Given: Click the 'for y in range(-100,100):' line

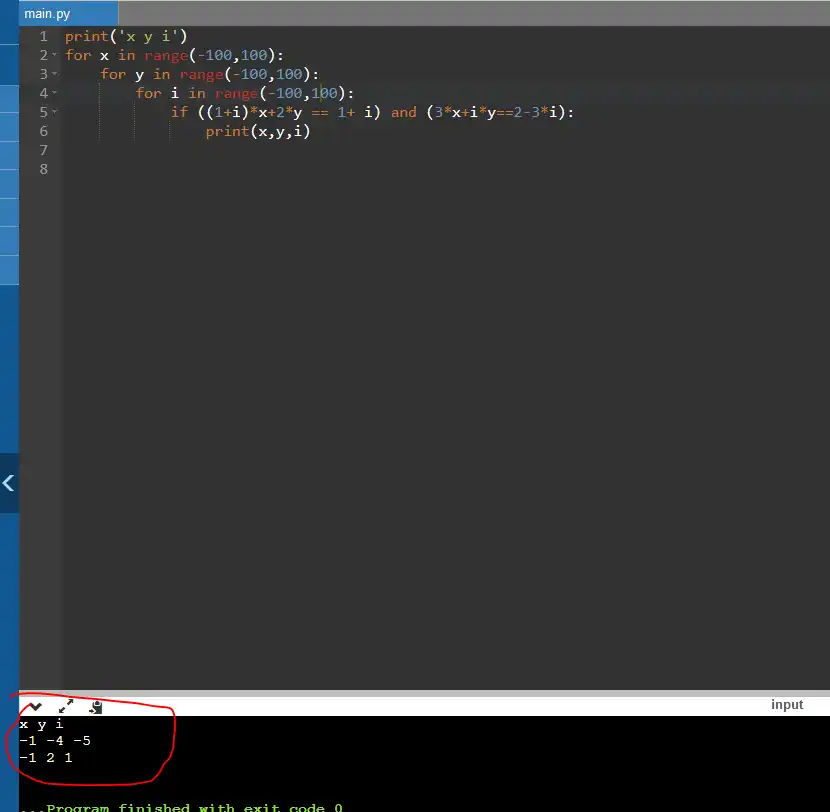Looking at the screenshot, I should pyautogui.click(x=210, y=74).
